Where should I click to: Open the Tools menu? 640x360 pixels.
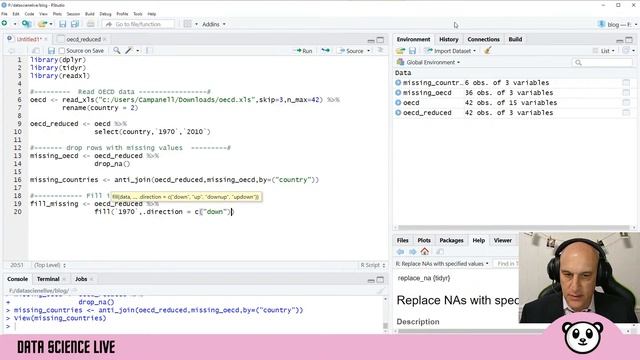[138, 14]
